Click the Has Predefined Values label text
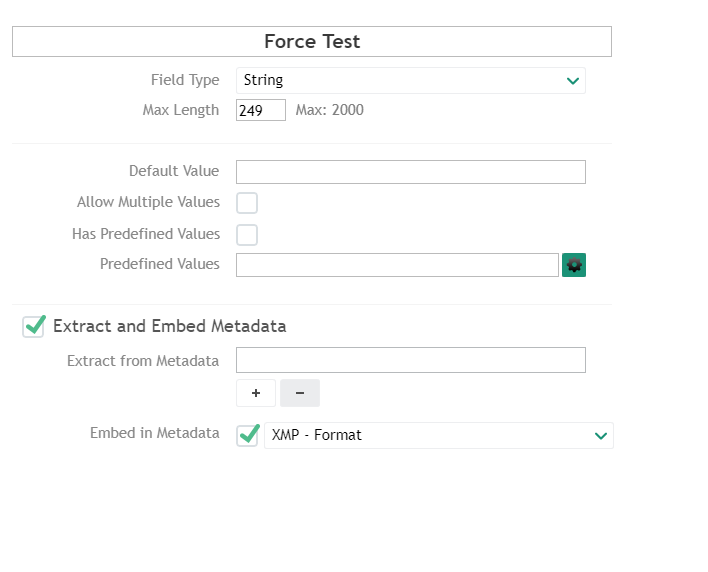The height and width of the screenshot is (572, 708). pos(146,234)
